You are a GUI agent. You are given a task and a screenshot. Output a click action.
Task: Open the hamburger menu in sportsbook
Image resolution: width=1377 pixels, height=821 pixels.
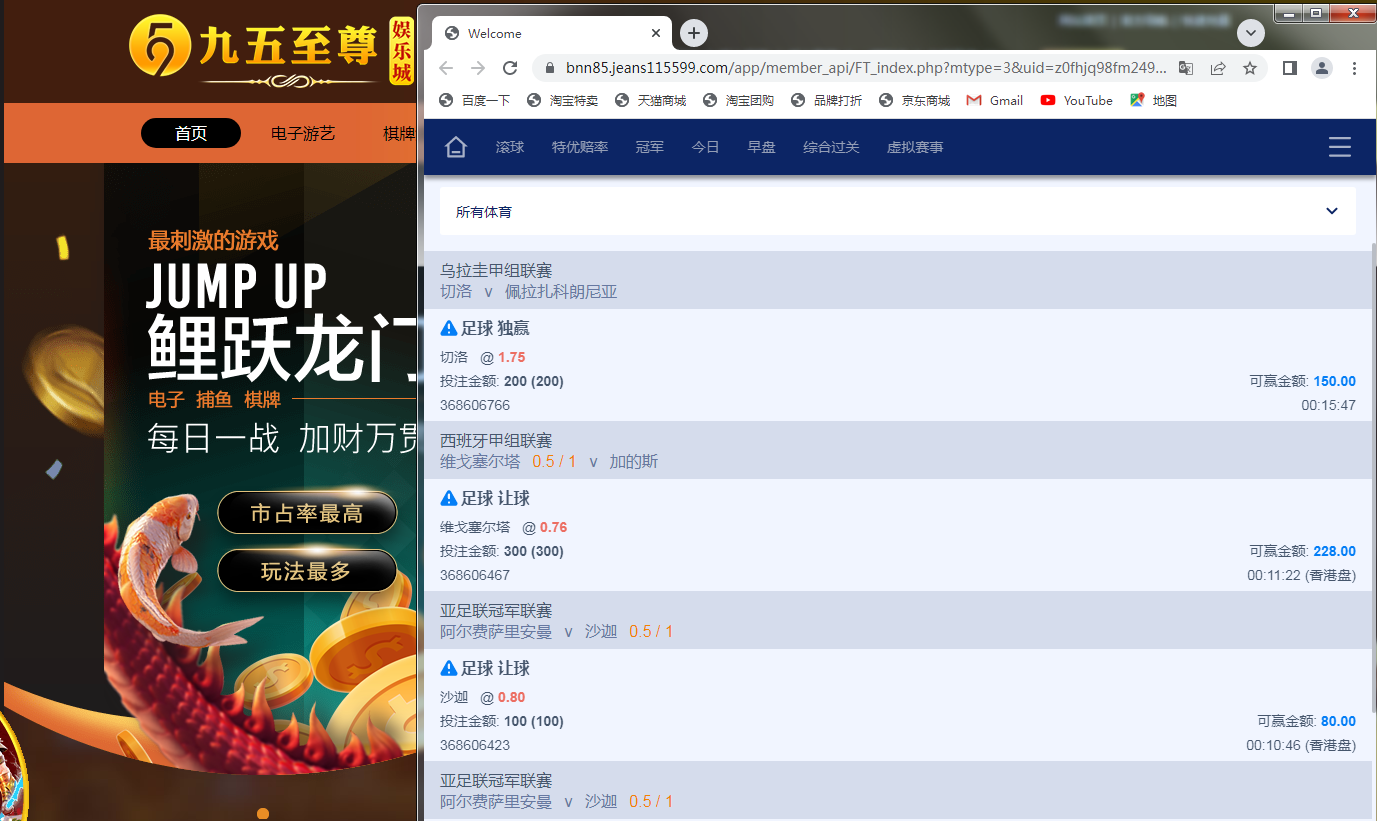tap(1340, 147)
